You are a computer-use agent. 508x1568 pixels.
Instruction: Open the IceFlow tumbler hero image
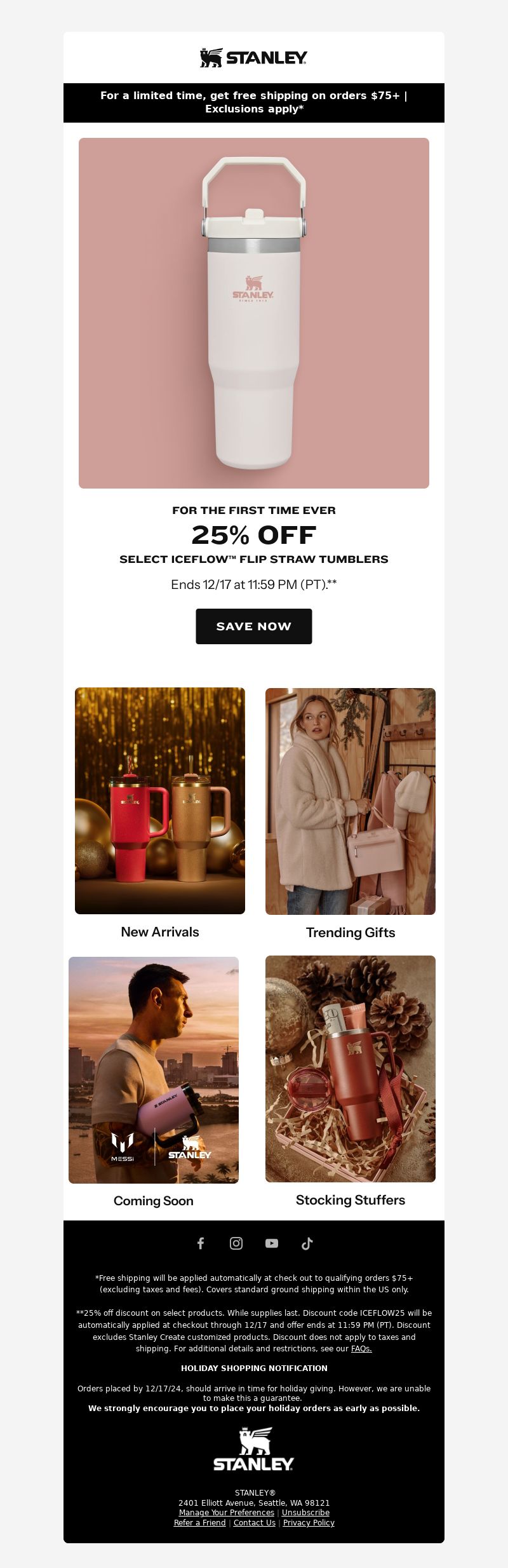[254, 313]
